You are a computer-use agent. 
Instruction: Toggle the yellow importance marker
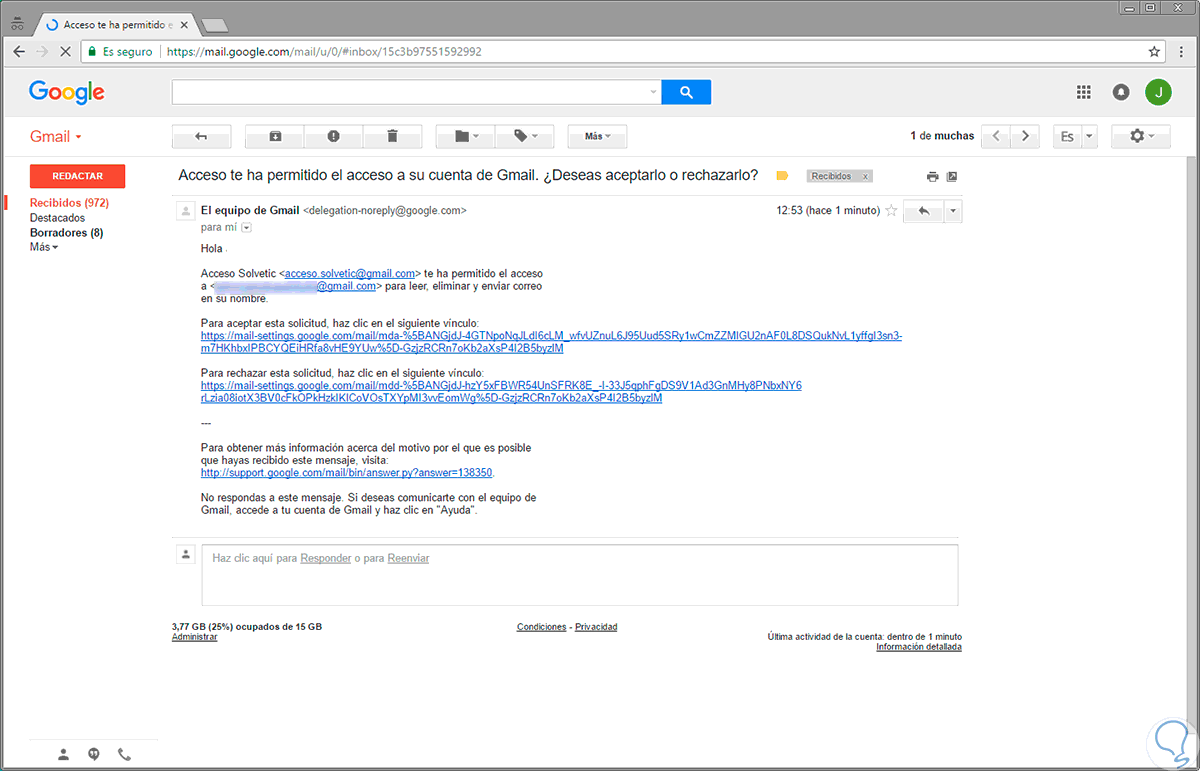tap(782, 176)
